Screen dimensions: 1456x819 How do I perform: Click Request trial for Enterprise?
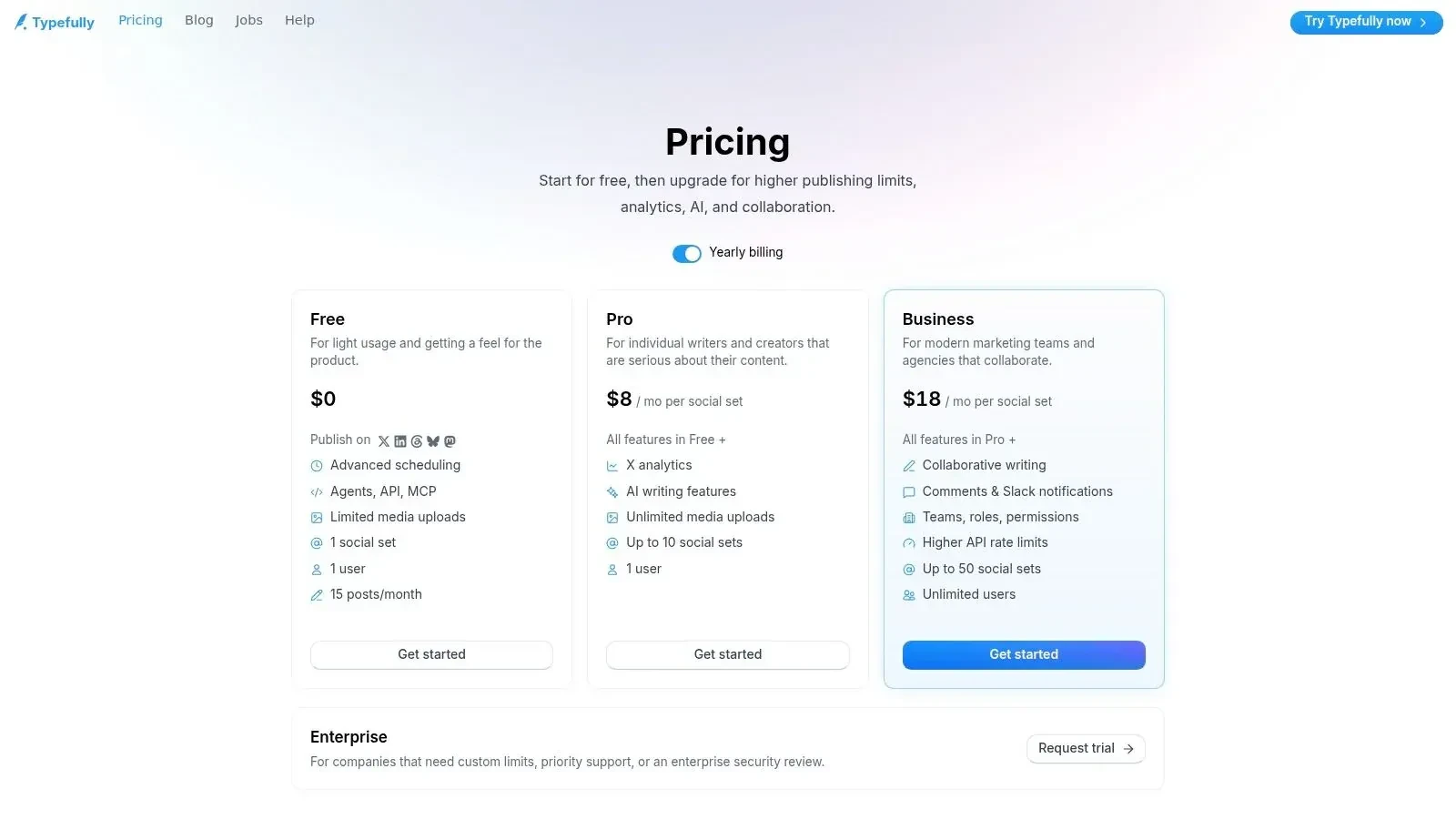[1086, 748]
